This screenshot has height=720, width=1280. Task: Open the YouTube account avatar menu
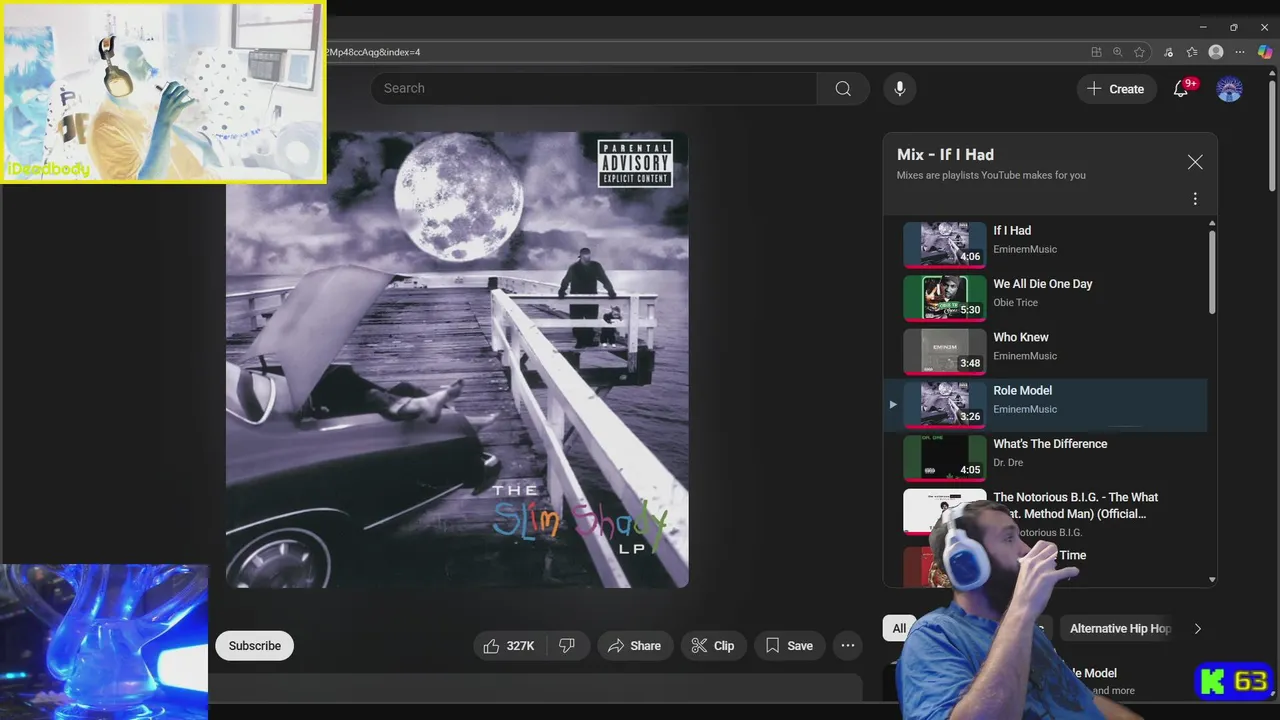pos(1229,89)
